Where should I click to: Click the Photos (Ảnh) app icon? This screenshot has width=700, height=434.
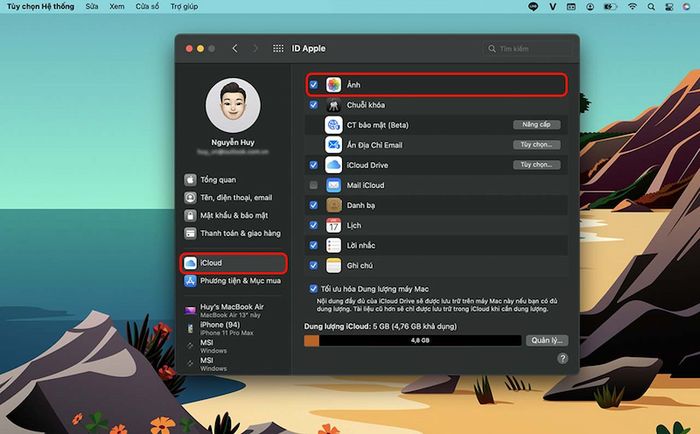click(333, 85)
